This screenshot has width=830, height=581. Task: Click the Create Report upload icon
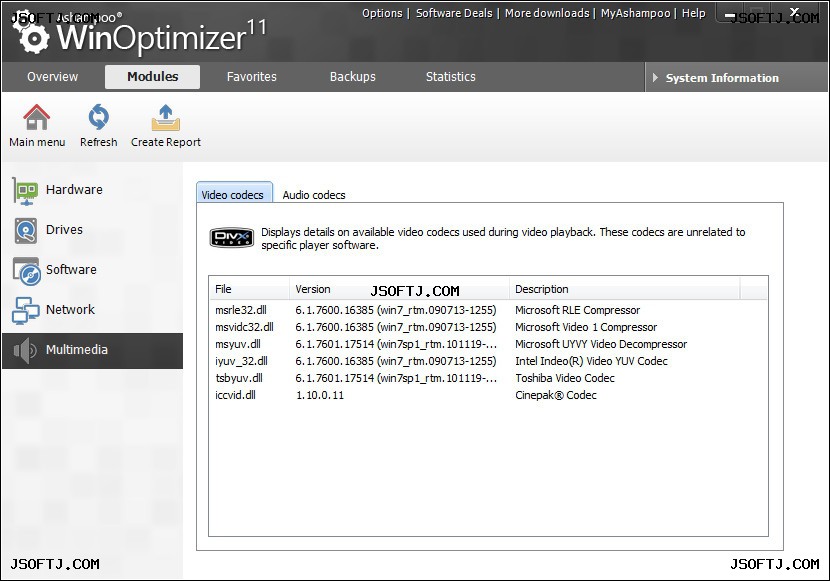point(166,117)
